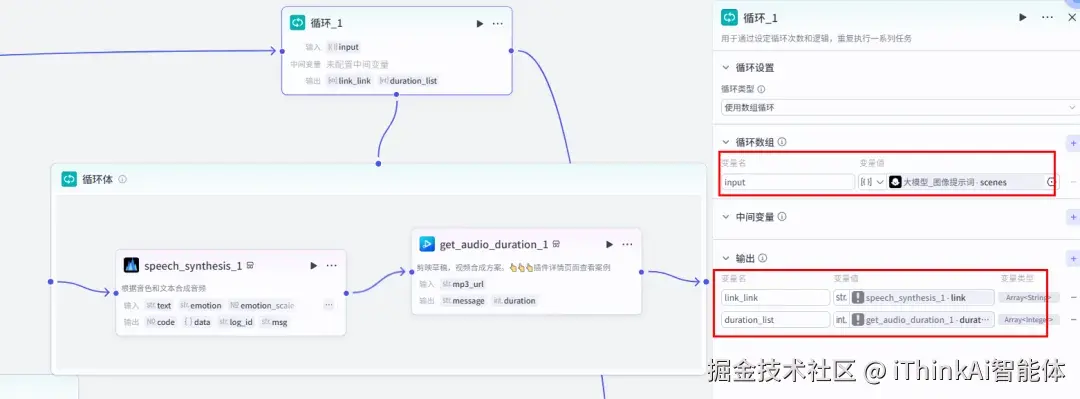Screen dimensions: 1080x399
Task: Click the loop icon in the side panel header
Action: point(729,18)
